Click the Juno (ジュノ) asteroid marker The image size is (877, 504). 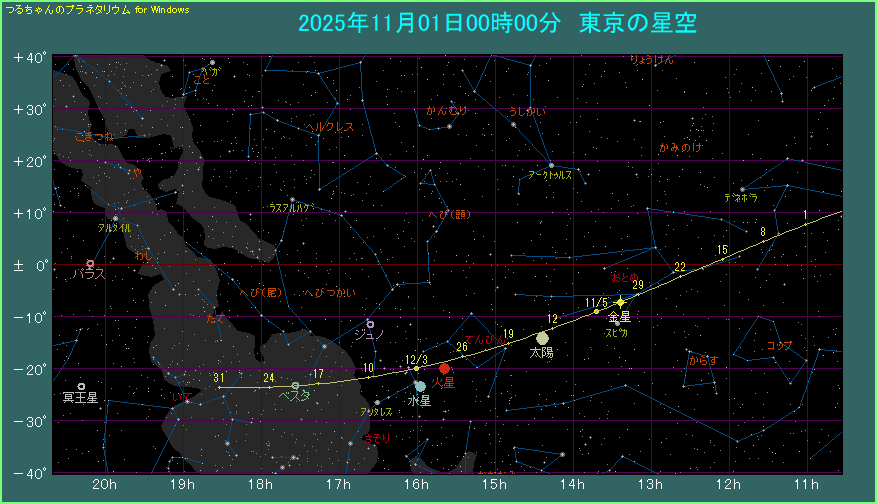tap(370, 324)
